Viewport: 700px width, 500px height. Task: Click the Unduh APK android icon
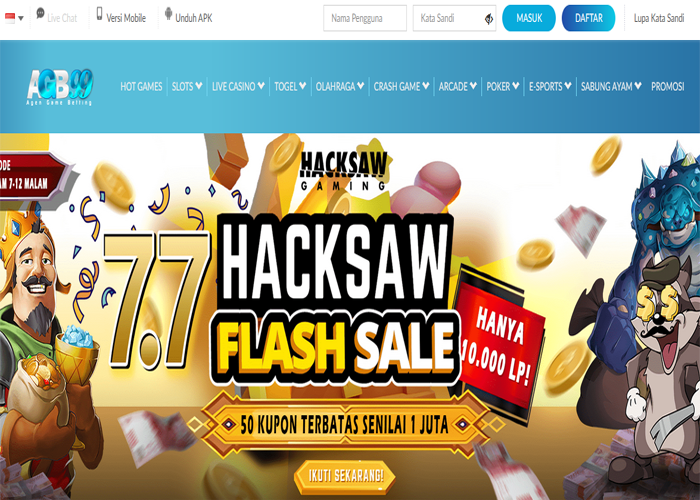click(x=168, y=13)
